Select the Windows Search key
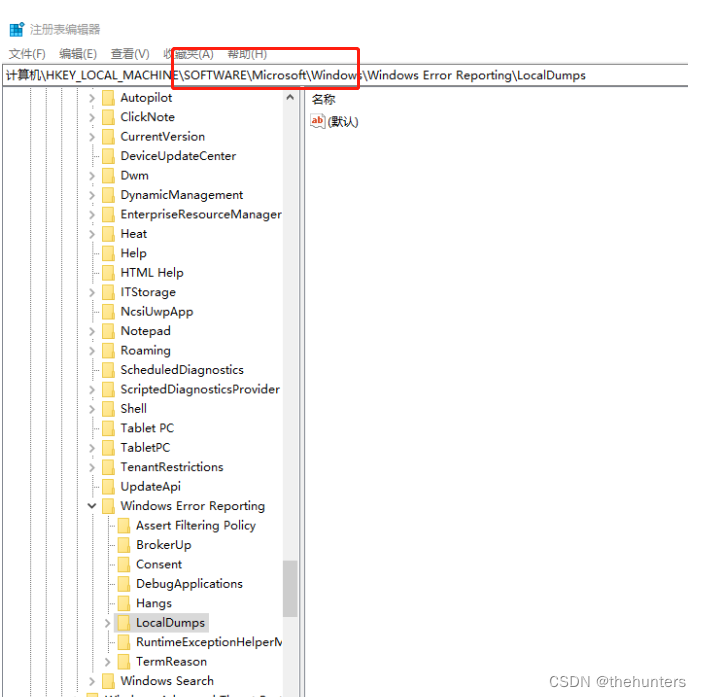The width and height of the screenshot is (701, 697). 167,681
